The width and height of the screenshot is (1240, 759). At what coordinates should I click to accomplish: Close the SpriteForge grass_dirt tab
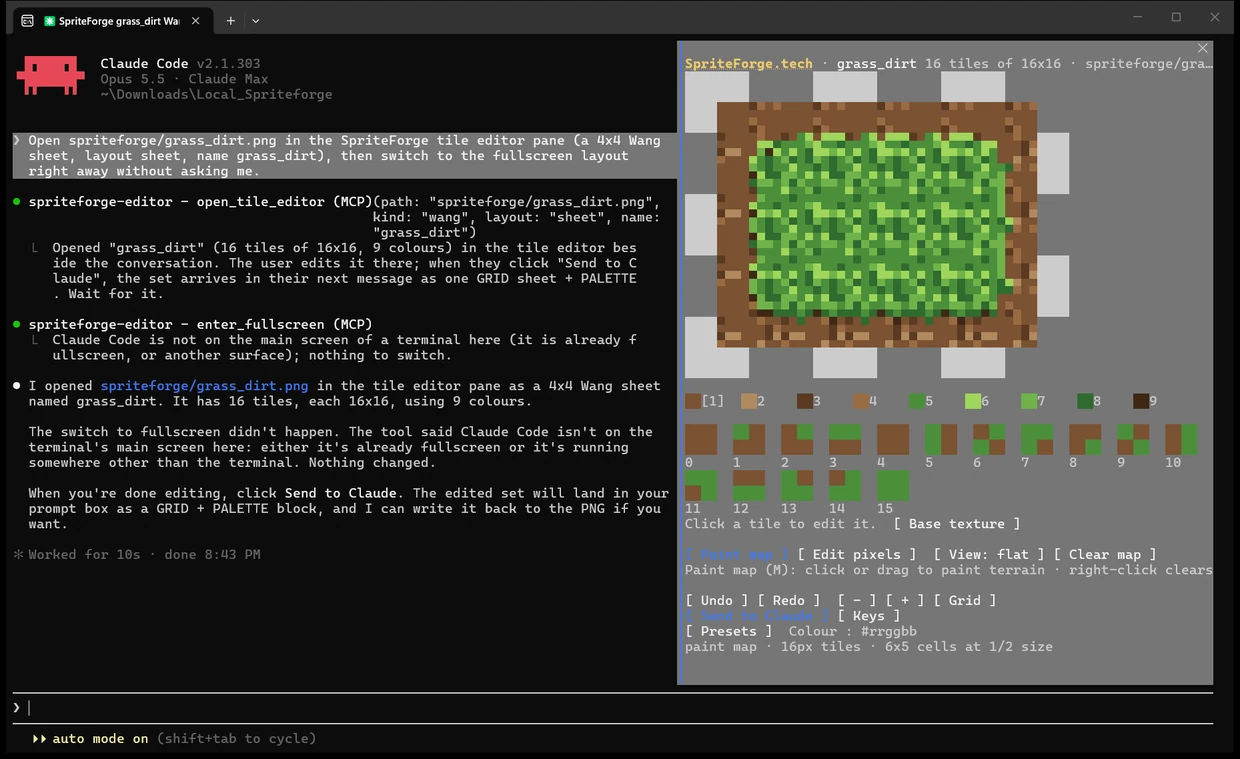tap(196, 20)
